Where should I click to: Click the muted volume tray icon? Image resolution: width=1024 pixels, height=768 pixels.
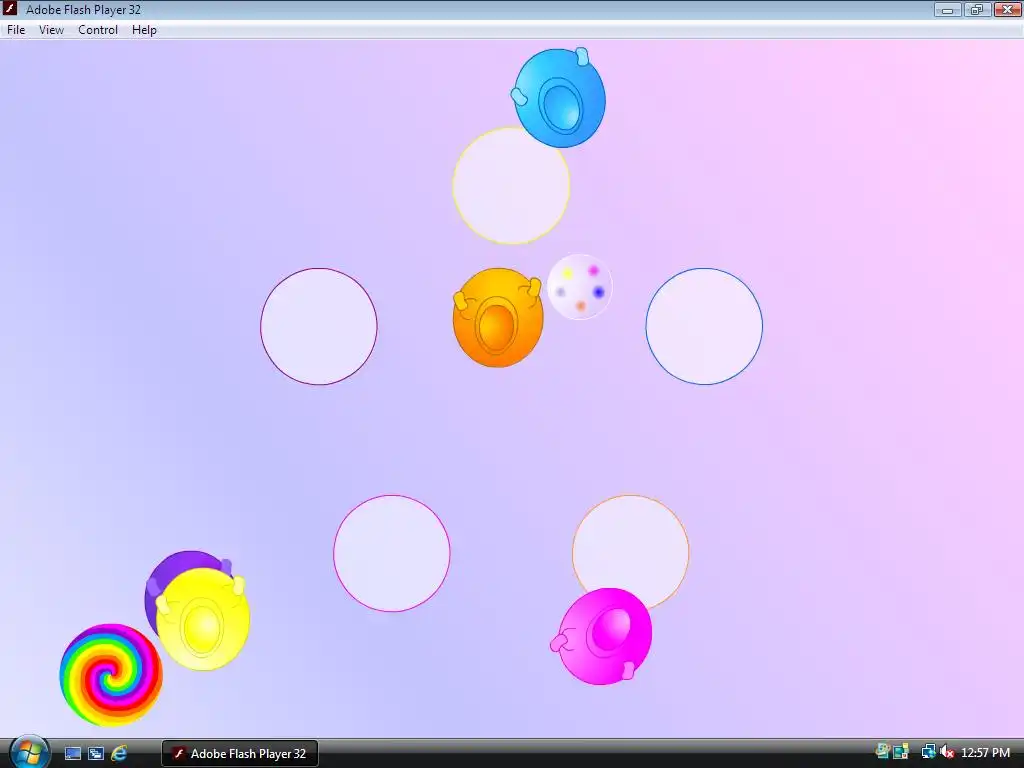point(947,752)
